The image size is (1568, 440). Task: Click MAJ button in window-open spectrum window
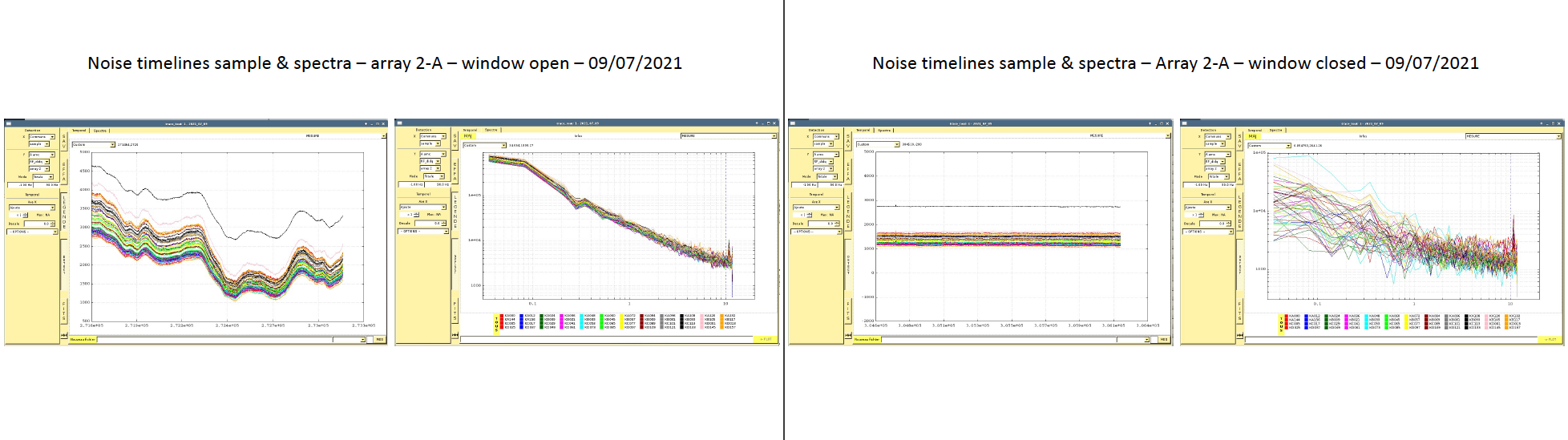[x=468, y=136]
